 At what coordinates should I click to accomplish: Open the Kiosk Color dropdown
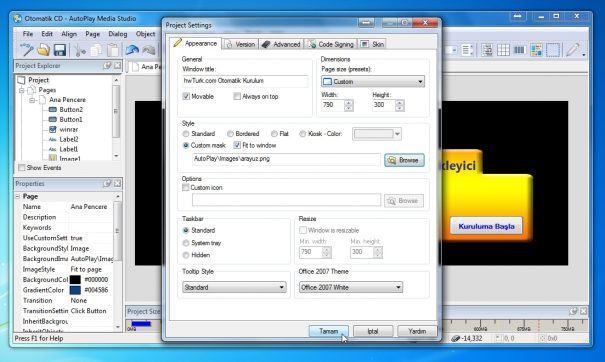[377, 134]
